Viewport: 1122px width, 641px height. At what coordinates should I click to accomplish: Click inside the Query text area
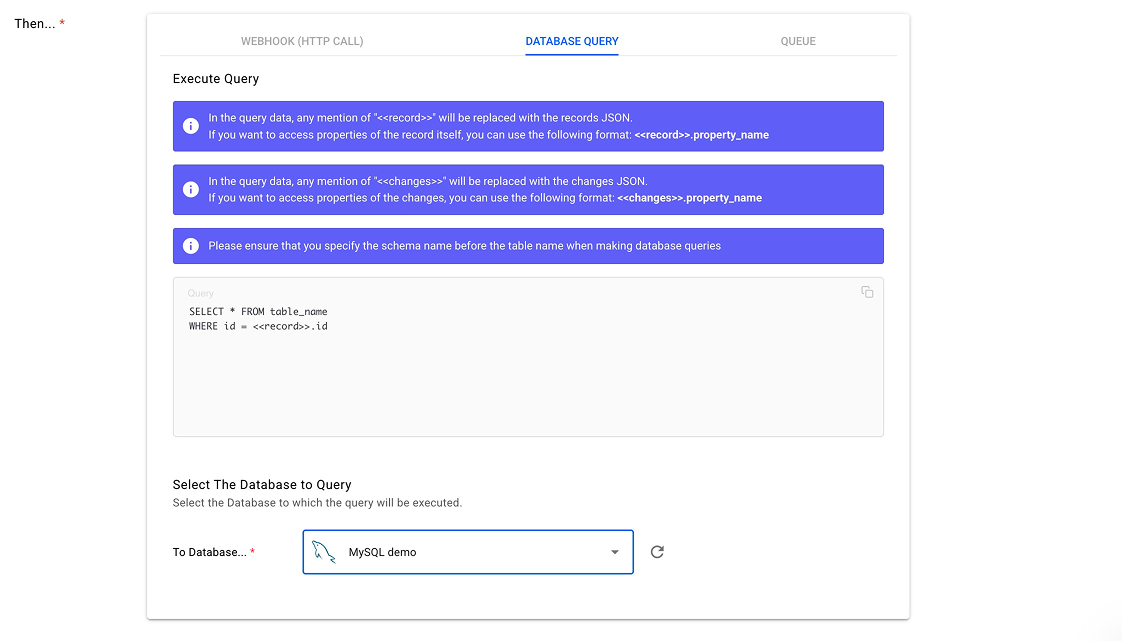[x=527, y=380]
